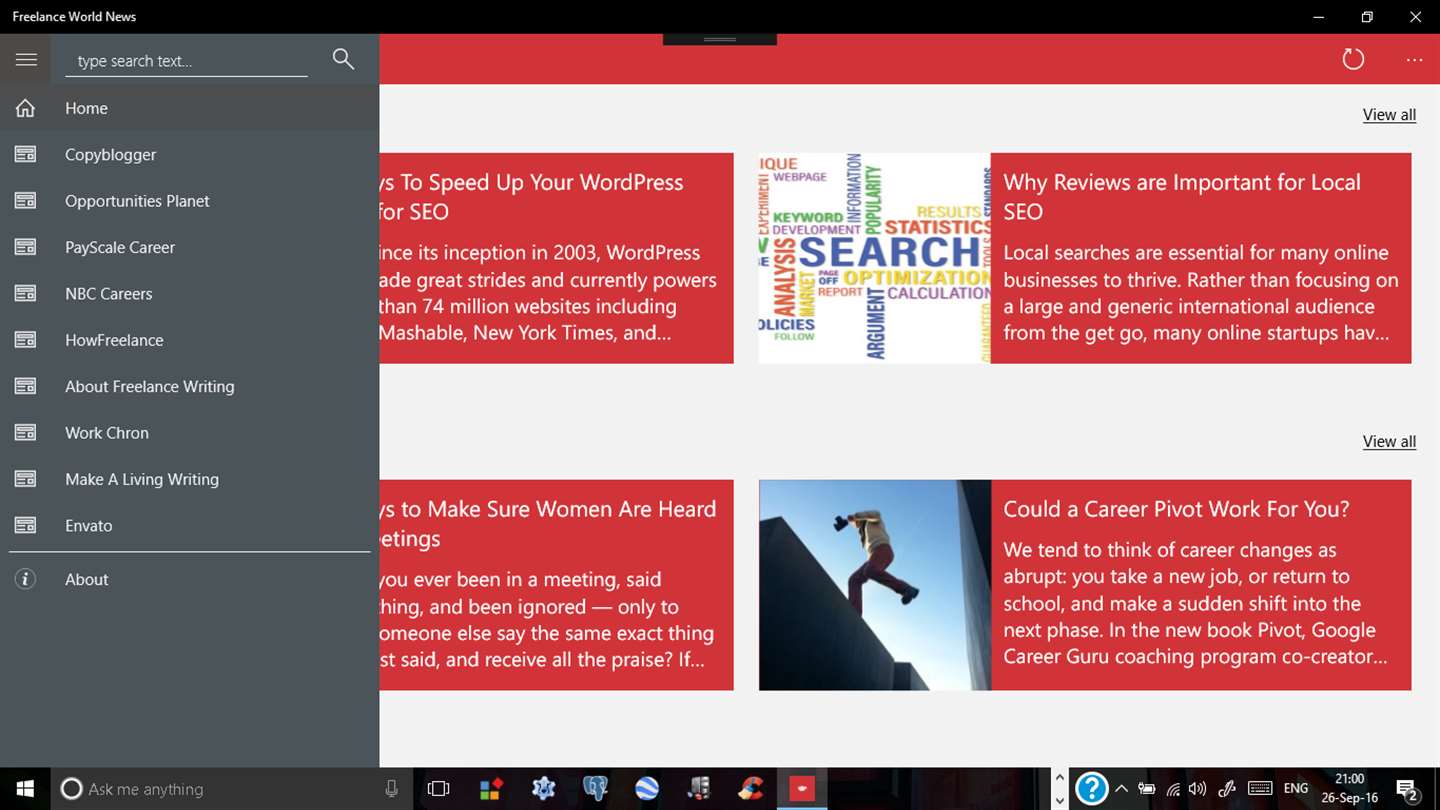
Task: Open the 'Speed Up Your WordPress' article
Action: coord(556,258)
